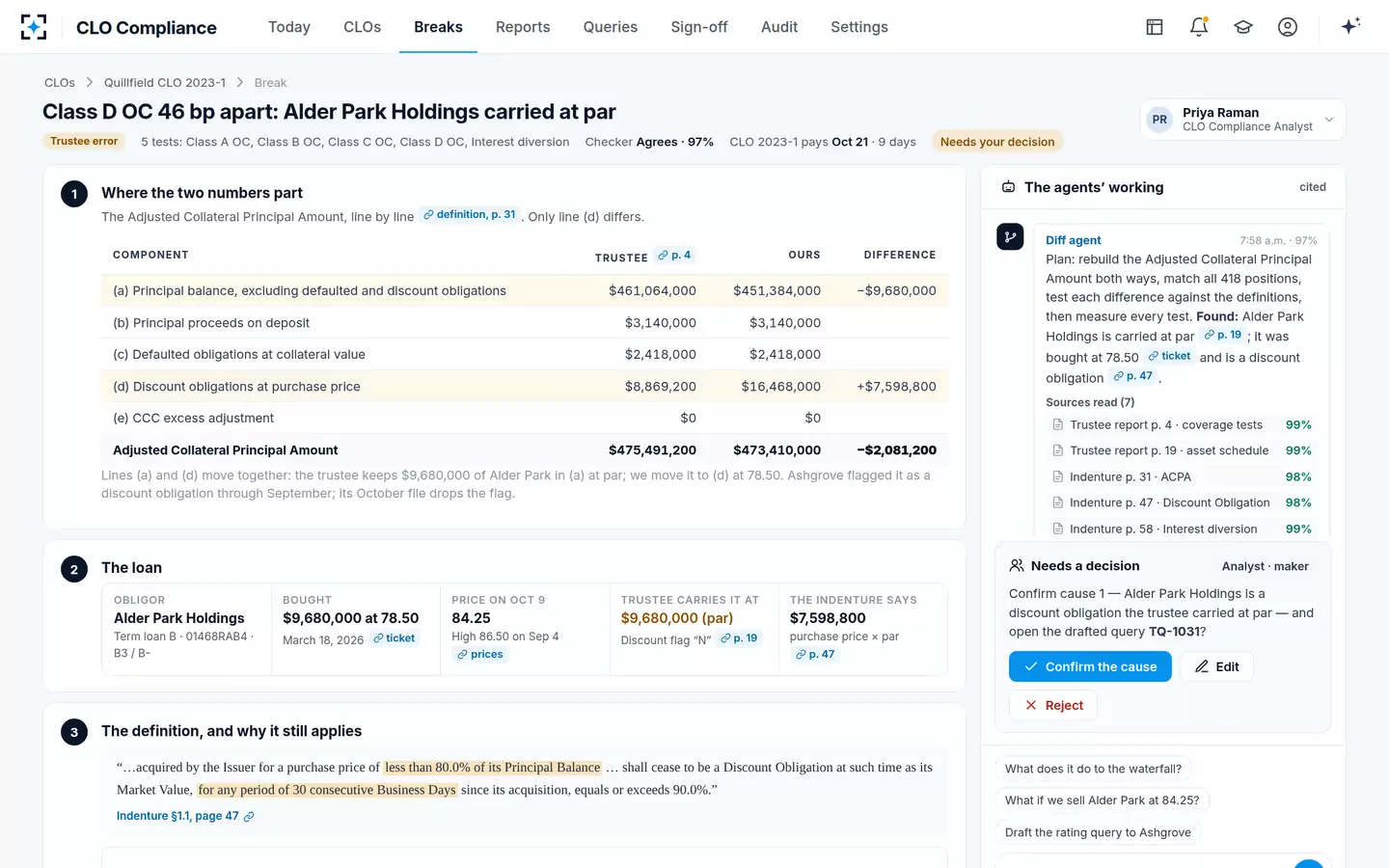Click the CLO Compliance logo icon
The image size is (1389, 868).
(34, 27)
